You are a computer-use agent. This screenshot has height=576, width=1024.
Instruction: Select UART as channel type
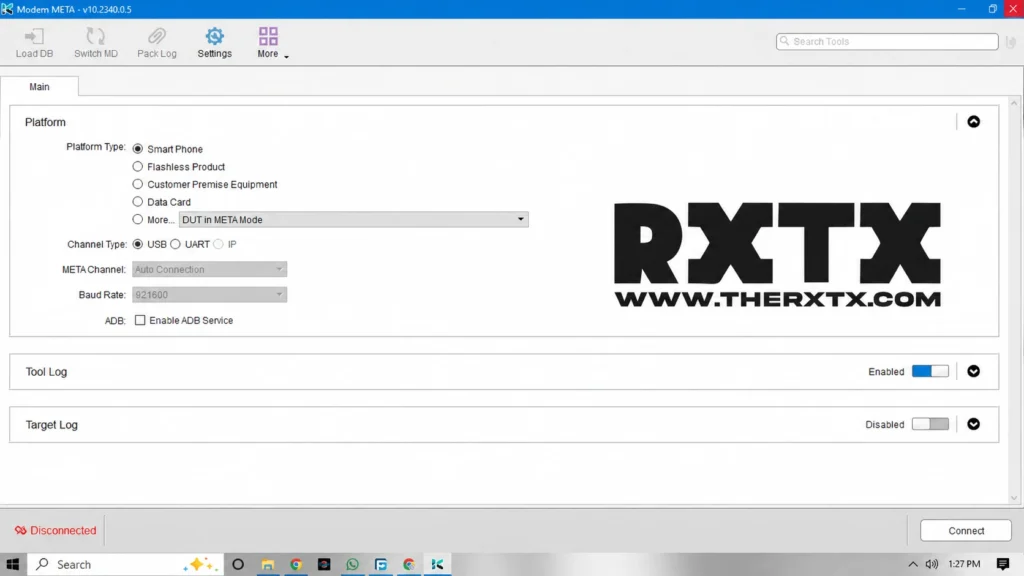176,244
